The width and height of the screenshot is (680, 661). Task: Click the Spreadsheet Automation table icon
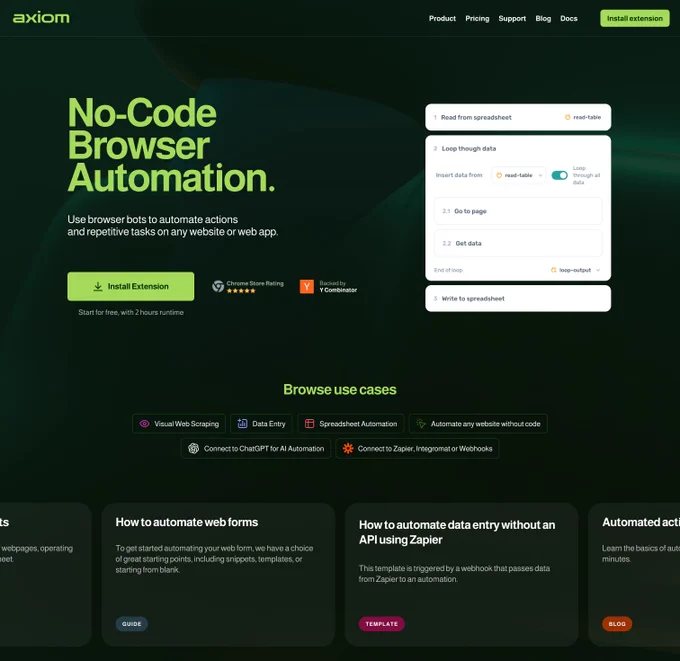(309, 424)
